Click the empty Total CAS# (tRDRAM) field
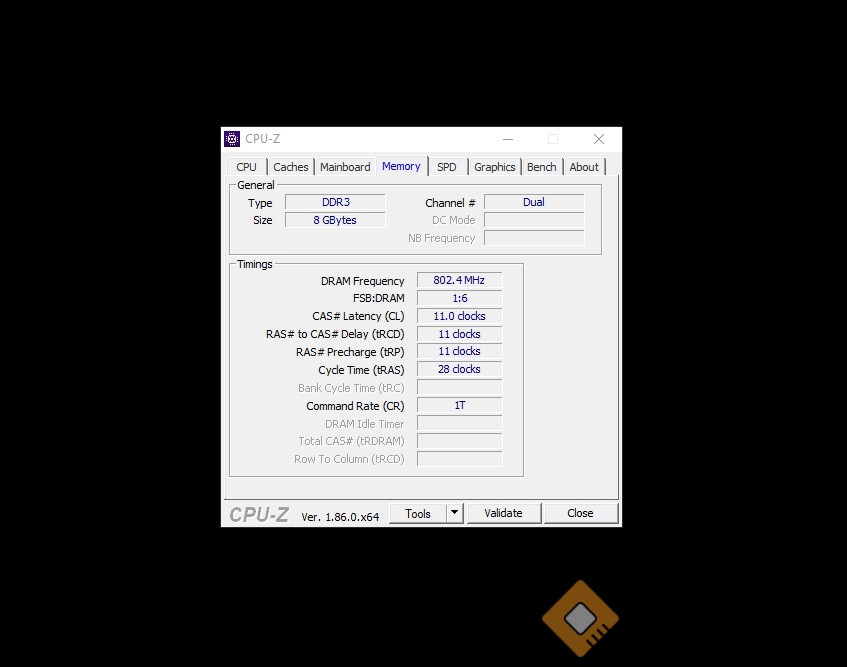This screenshot has width=847, height=667. [460, 441]
